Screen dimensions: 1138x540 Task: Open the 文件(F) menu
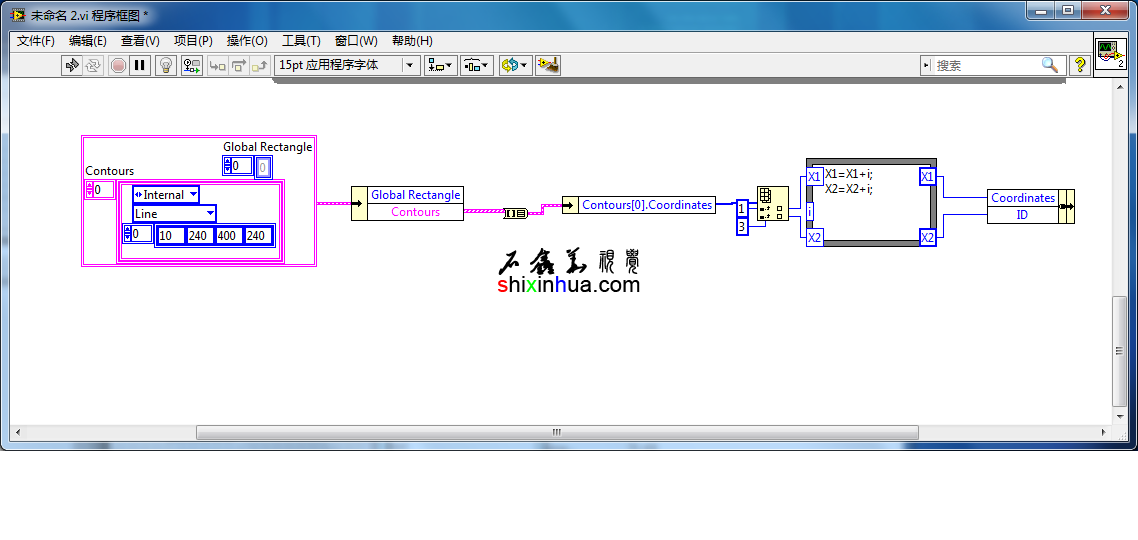pyautogui.click(x=36, y=41)
